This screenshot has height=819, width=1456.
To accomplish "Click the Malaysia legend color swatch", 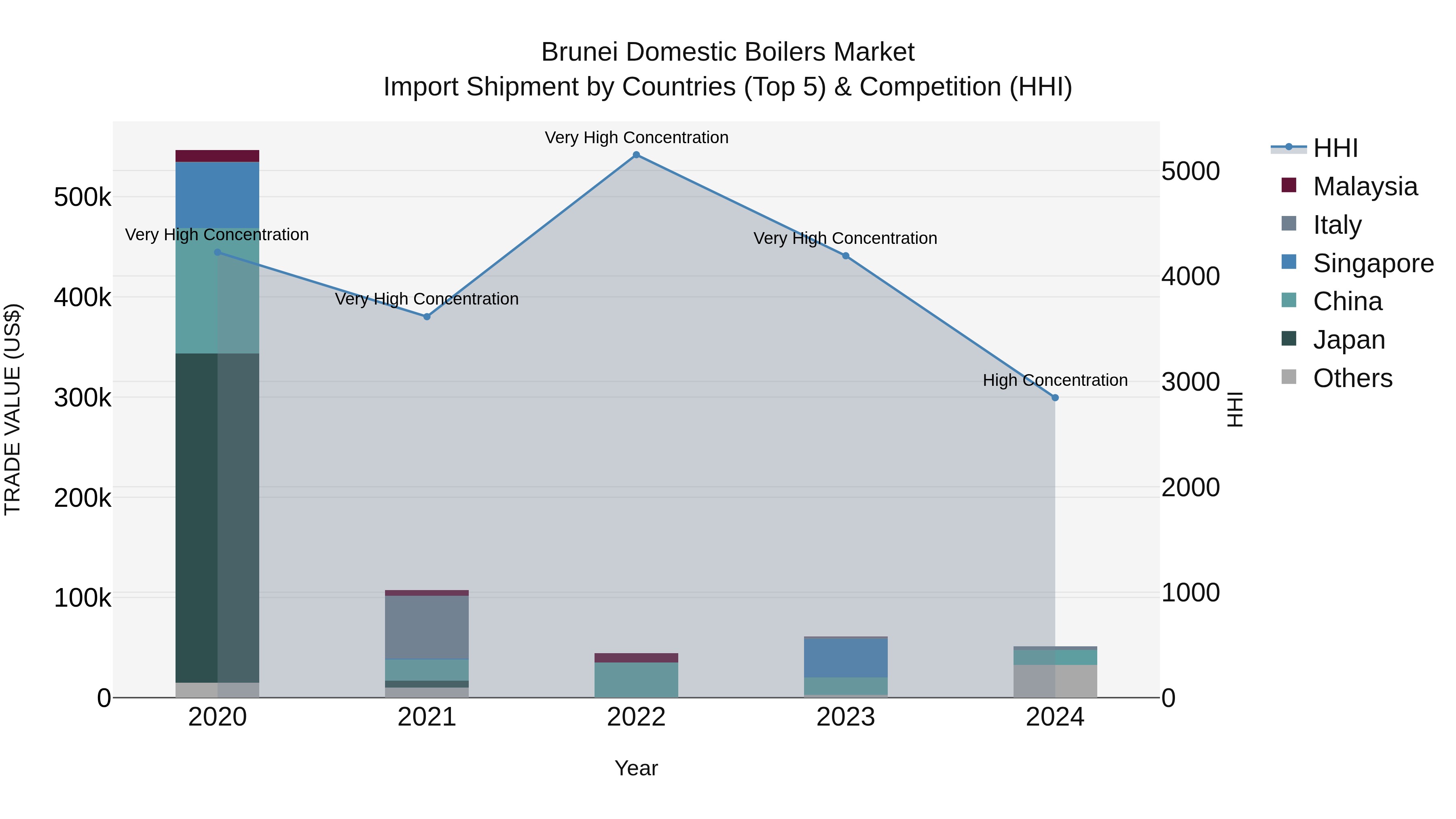I will 1289,185.
